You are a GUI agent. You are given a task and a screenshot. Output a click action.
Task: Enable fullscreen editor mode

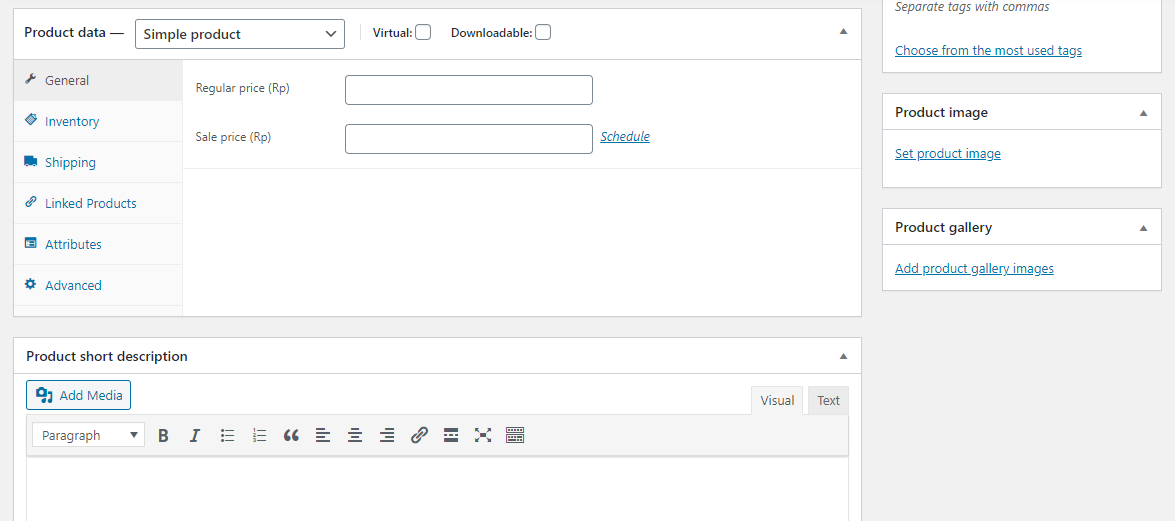(x=483, y=435)
